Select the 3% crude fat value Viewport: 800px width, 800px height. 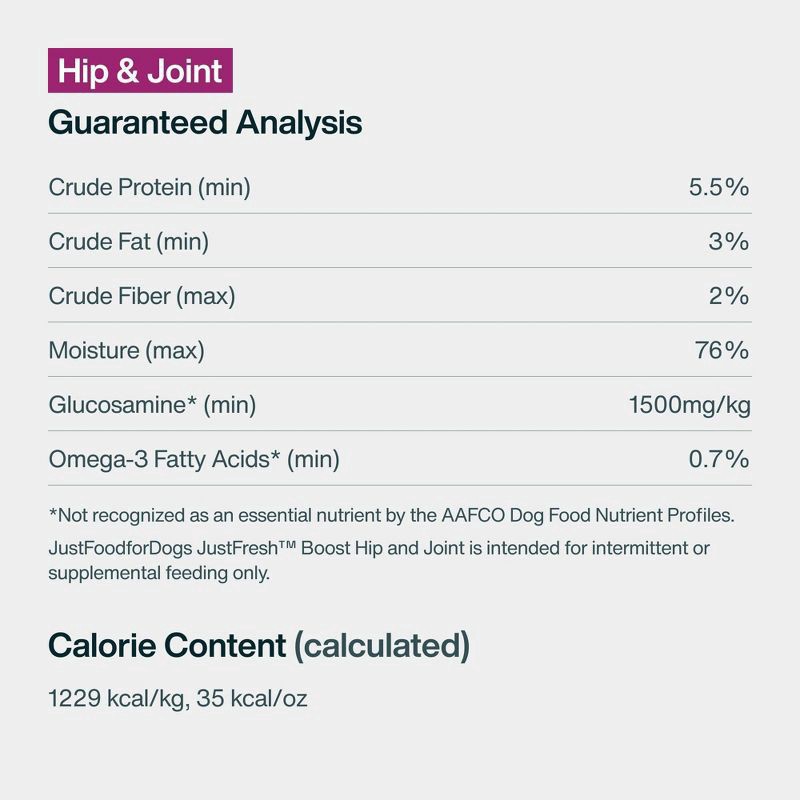coord(728,241)
